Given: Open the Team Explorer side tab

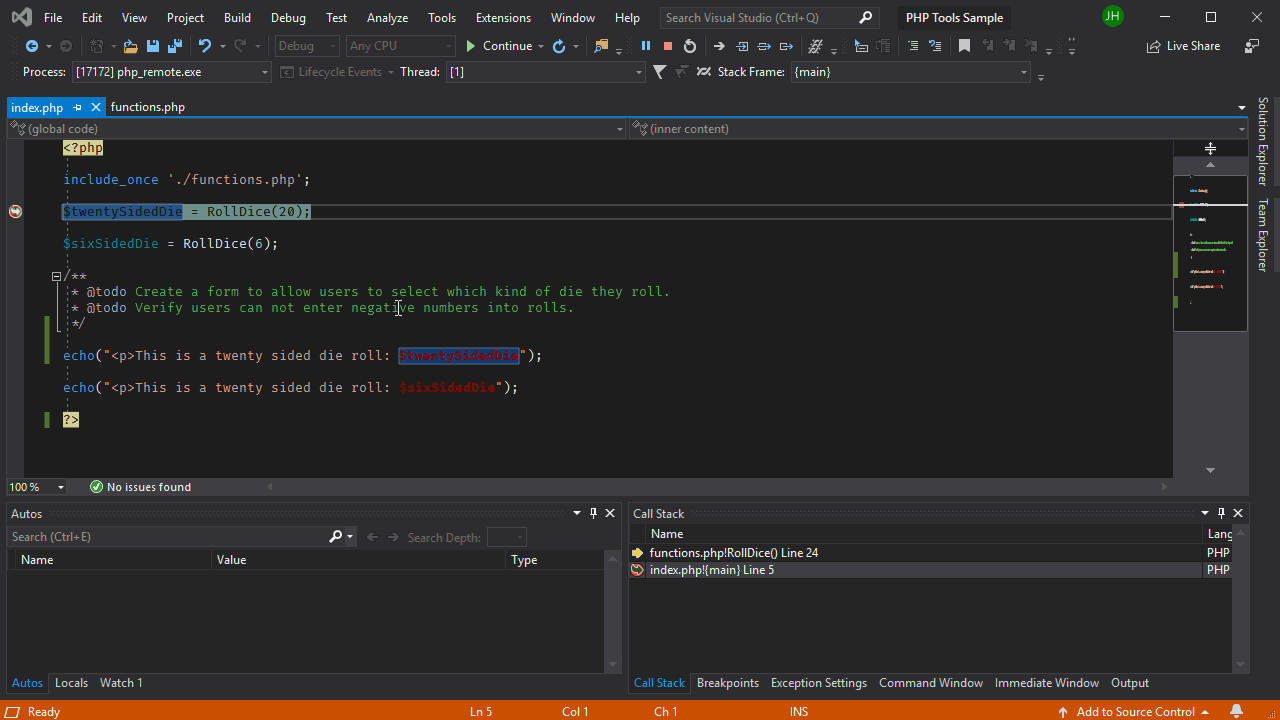Looking at the screenshot, I should (1263, 236).
